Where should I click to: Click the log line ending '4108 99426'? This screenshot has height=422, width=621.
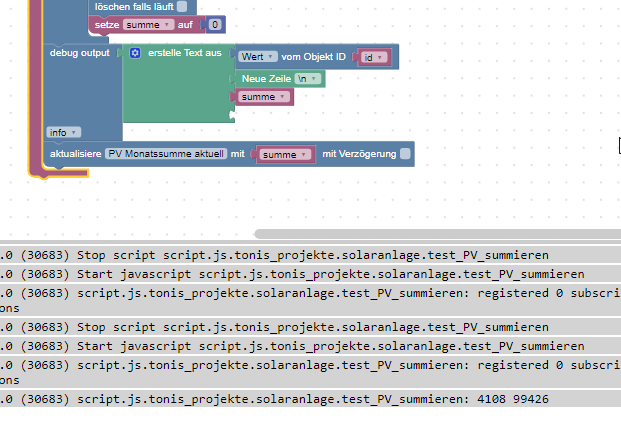tap(310, 399)
